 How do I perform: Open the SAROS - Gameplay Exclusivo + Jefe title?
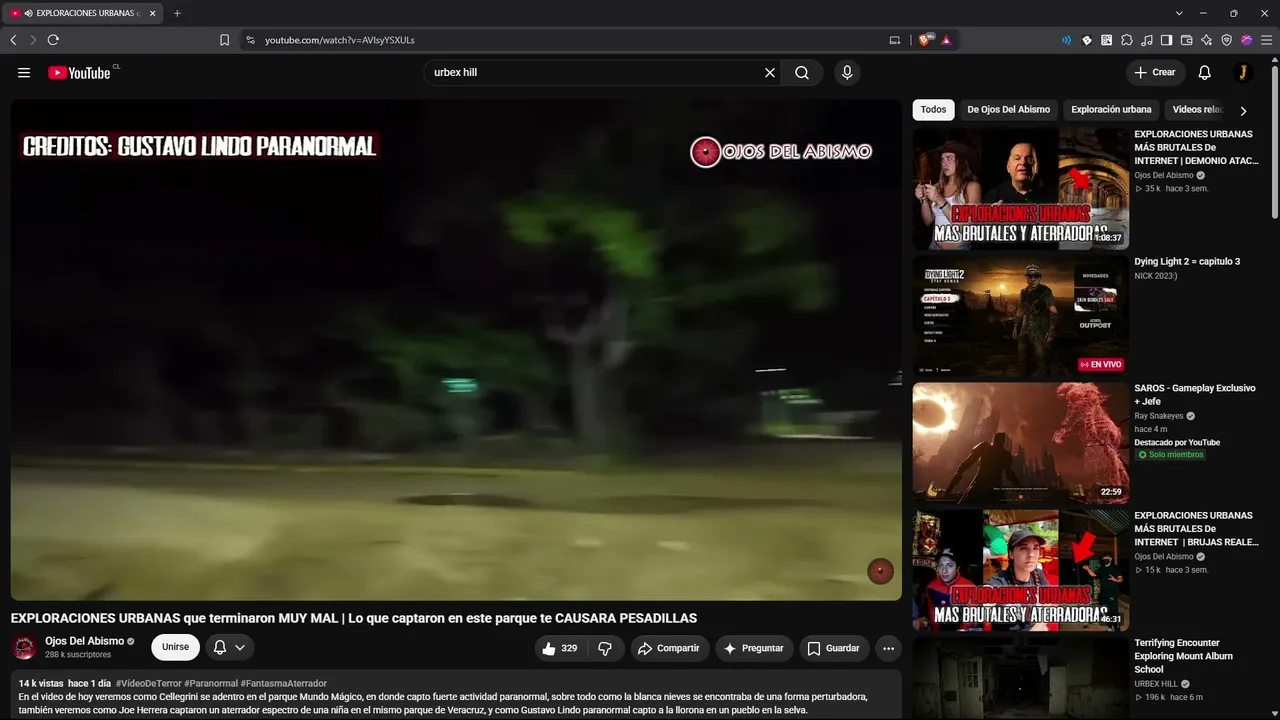(1194, 395)
